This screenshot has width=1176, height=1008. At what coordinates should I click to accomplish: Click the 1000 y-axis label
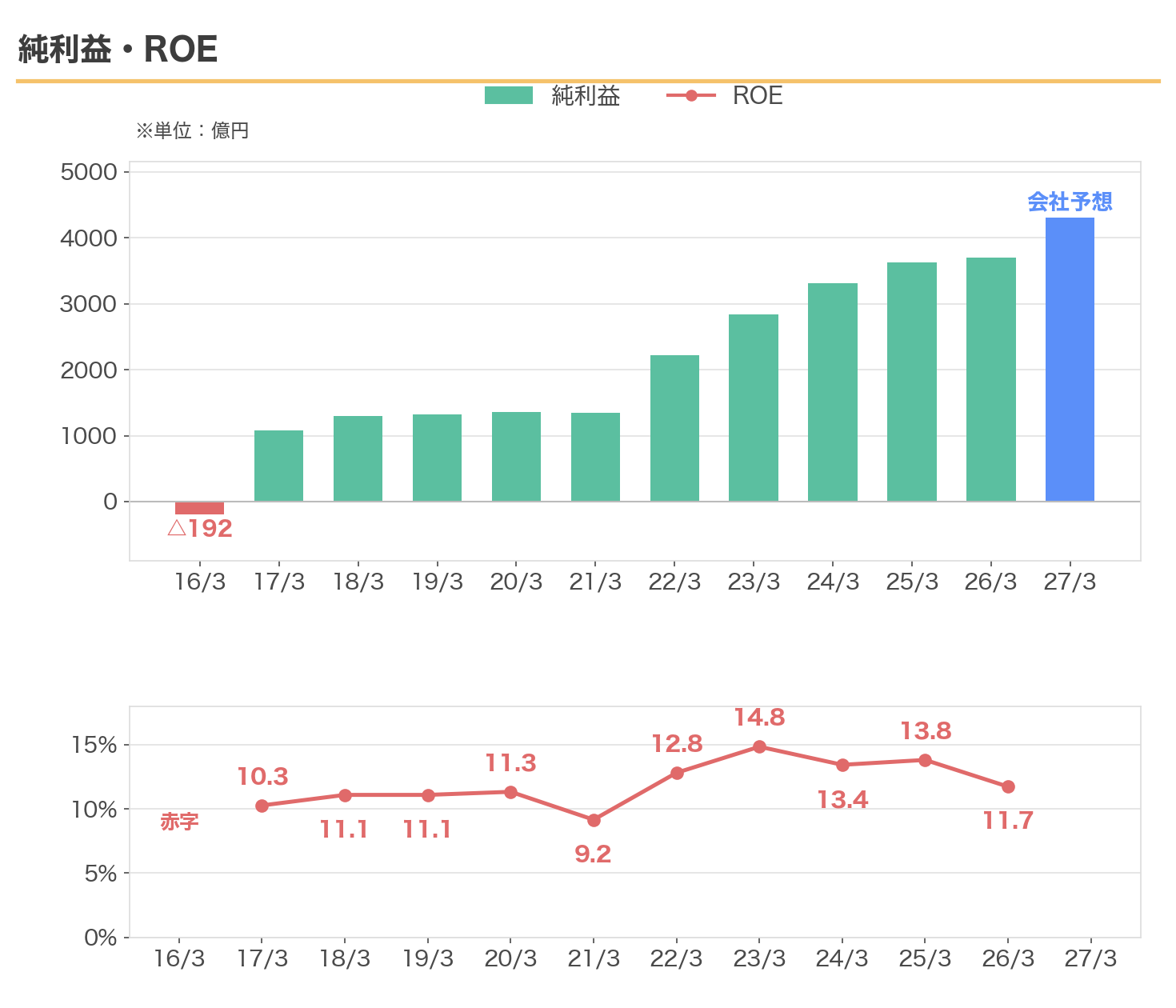click(89, 436)
